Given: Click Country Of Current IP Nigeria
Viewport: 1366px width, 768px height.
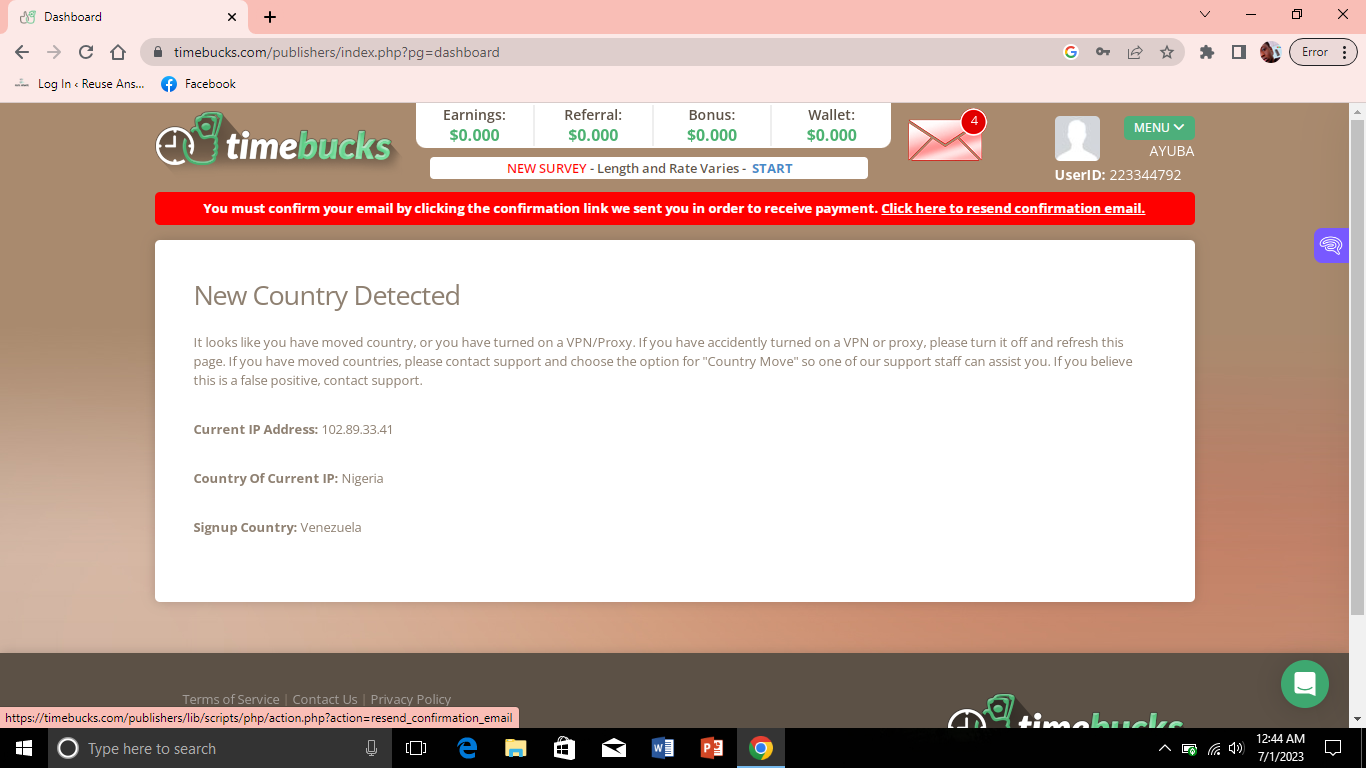Looking at the screenshot, I should click(x=288, y=478).
